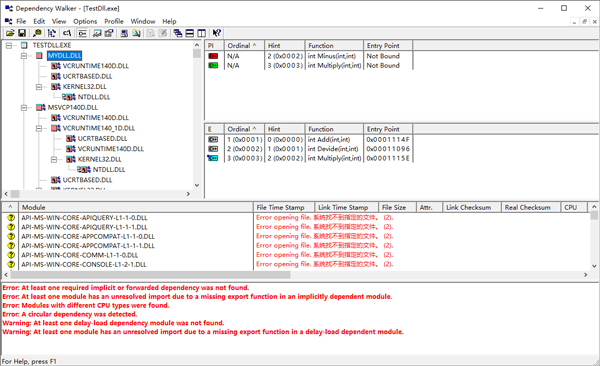Open the Options menu
Image resolution: width=600 pixels, height=366 pixels.
tap(85, 21)
